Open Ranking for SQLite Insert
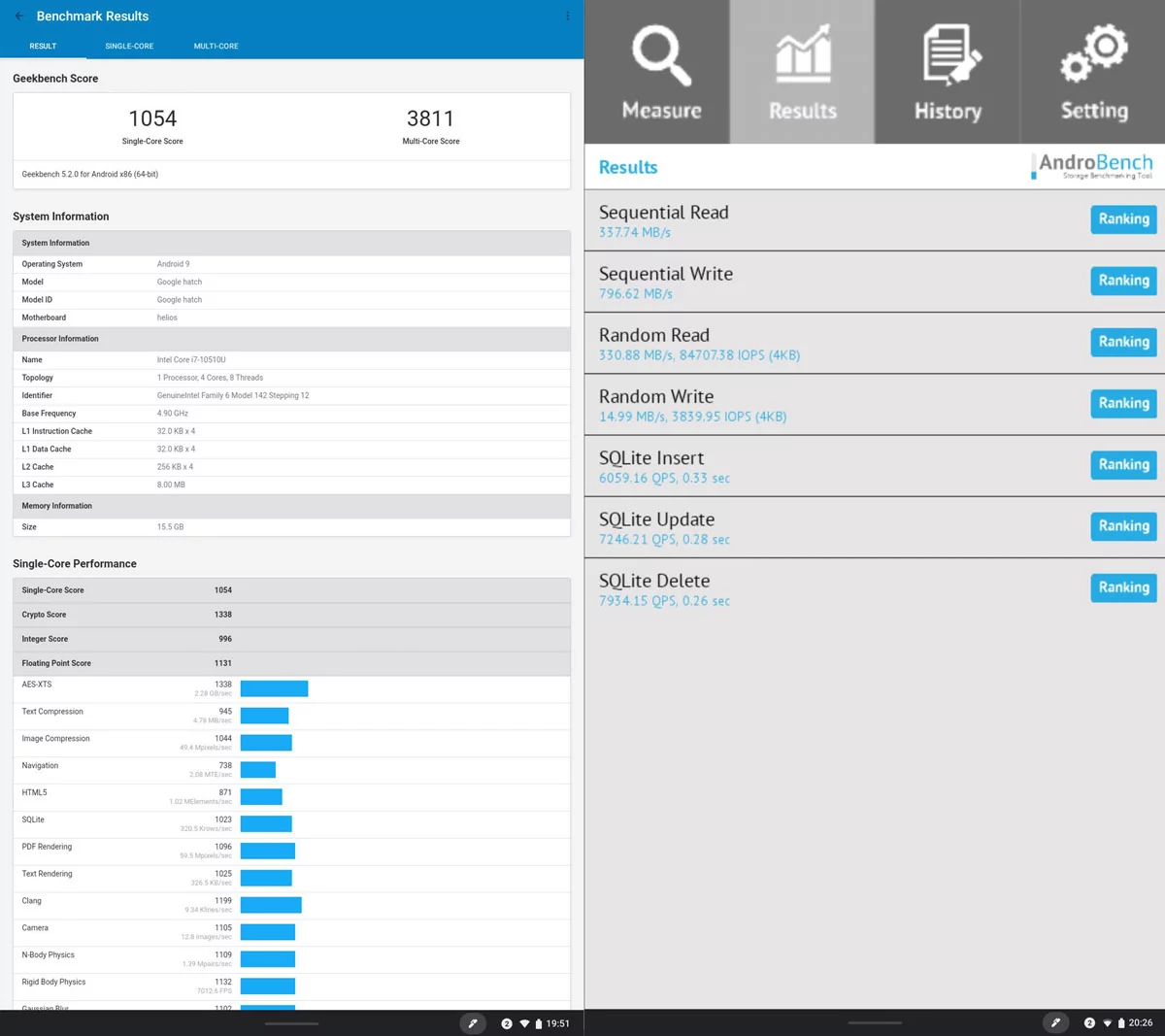The height and width of the screenshot is (1036, 1165). click(1123, 465)
